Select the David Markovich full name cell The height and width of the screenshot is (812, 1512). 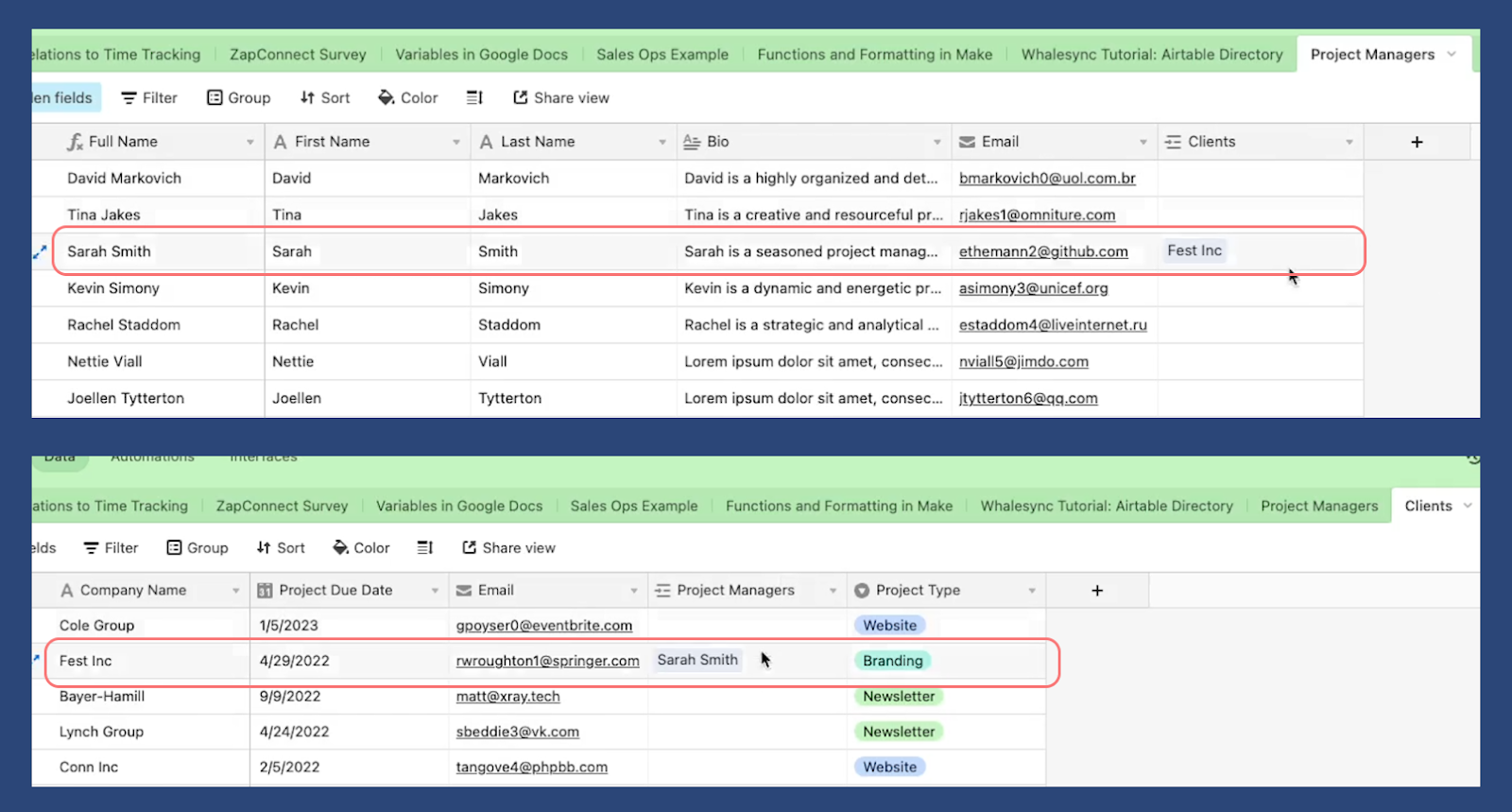[148, 178]
